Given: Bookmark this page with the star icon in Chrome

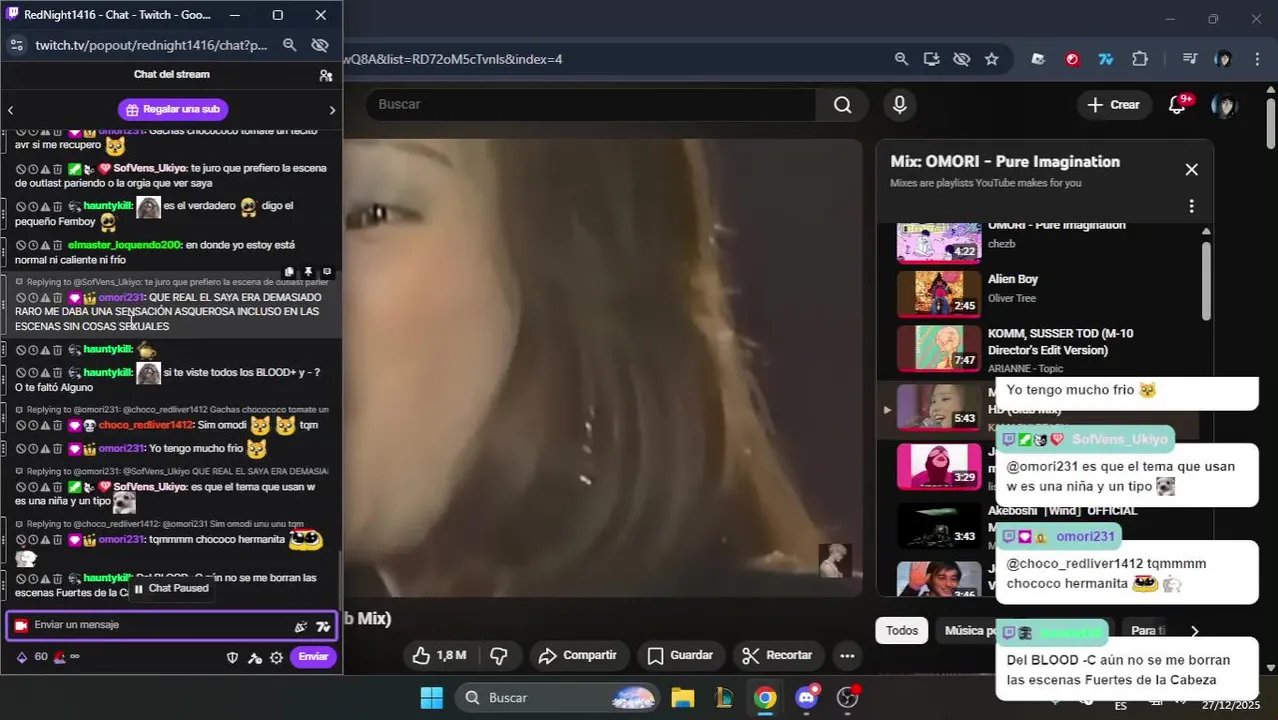Looking at the screenshot, I should pos(991,59).
